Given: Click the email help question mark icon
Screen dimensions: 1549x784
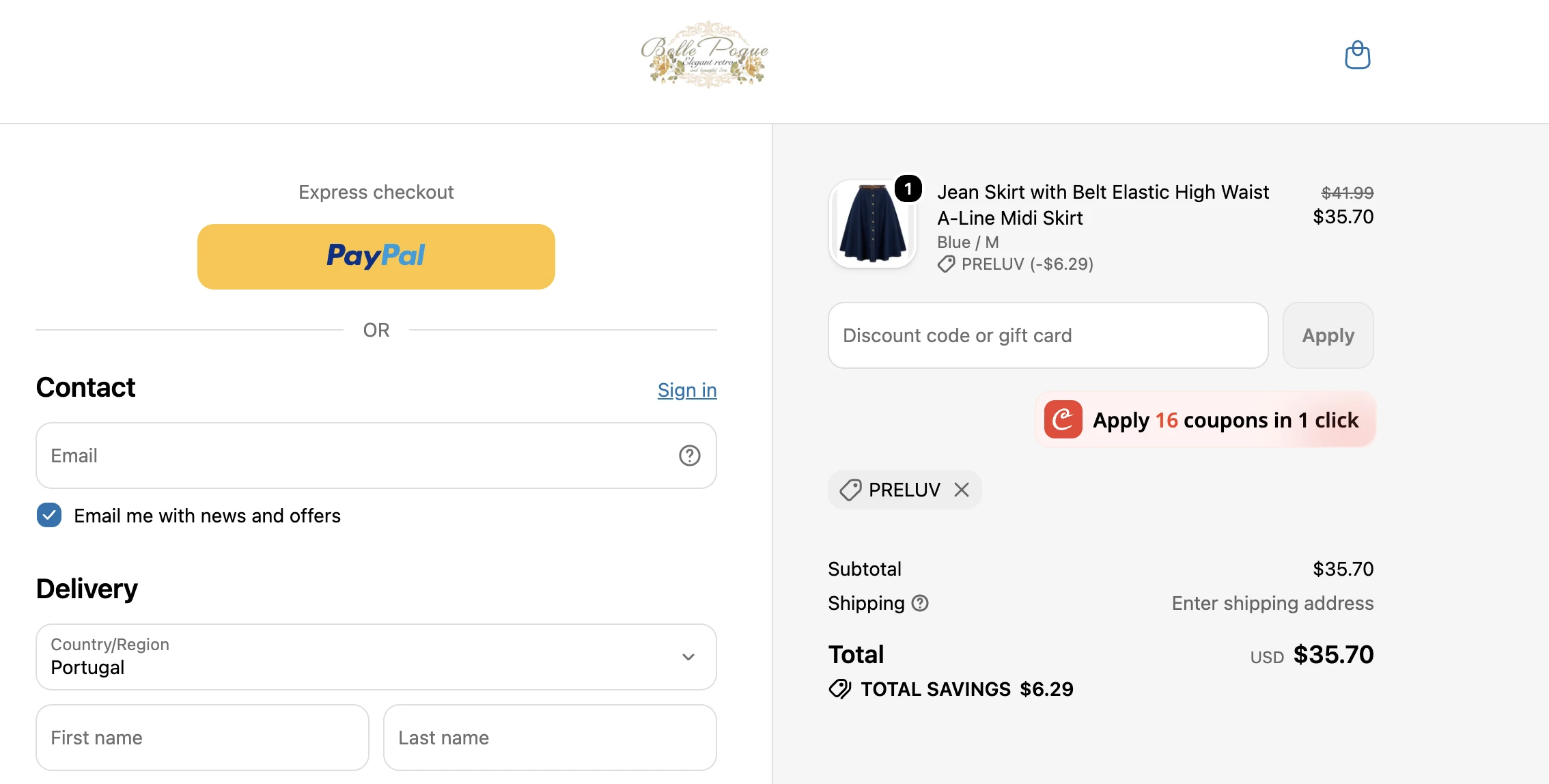Looking at the screenshot, I should (689, 456).
